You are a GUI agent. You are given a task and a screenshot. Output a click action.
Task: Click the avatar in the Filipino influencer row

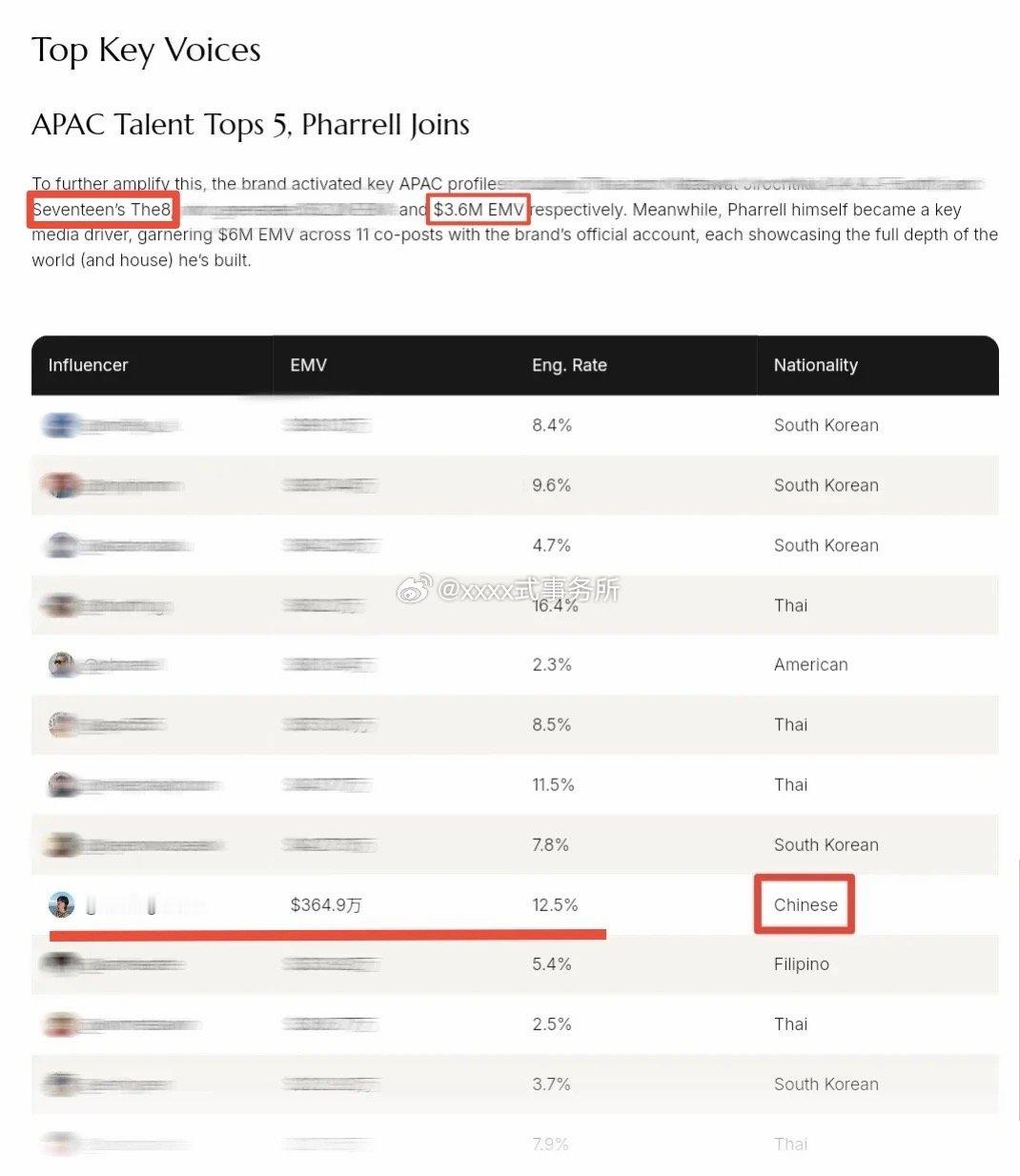click(61, 964)
